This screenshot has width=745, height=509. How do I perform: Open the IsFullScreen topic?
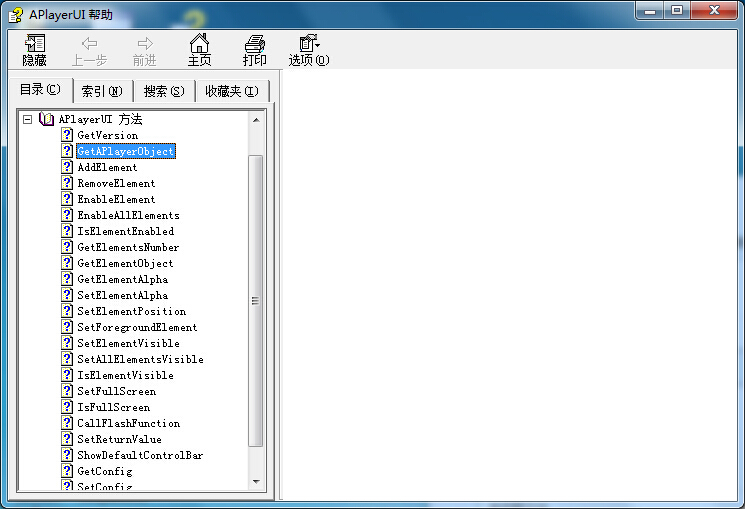click(x=114, y=407)
